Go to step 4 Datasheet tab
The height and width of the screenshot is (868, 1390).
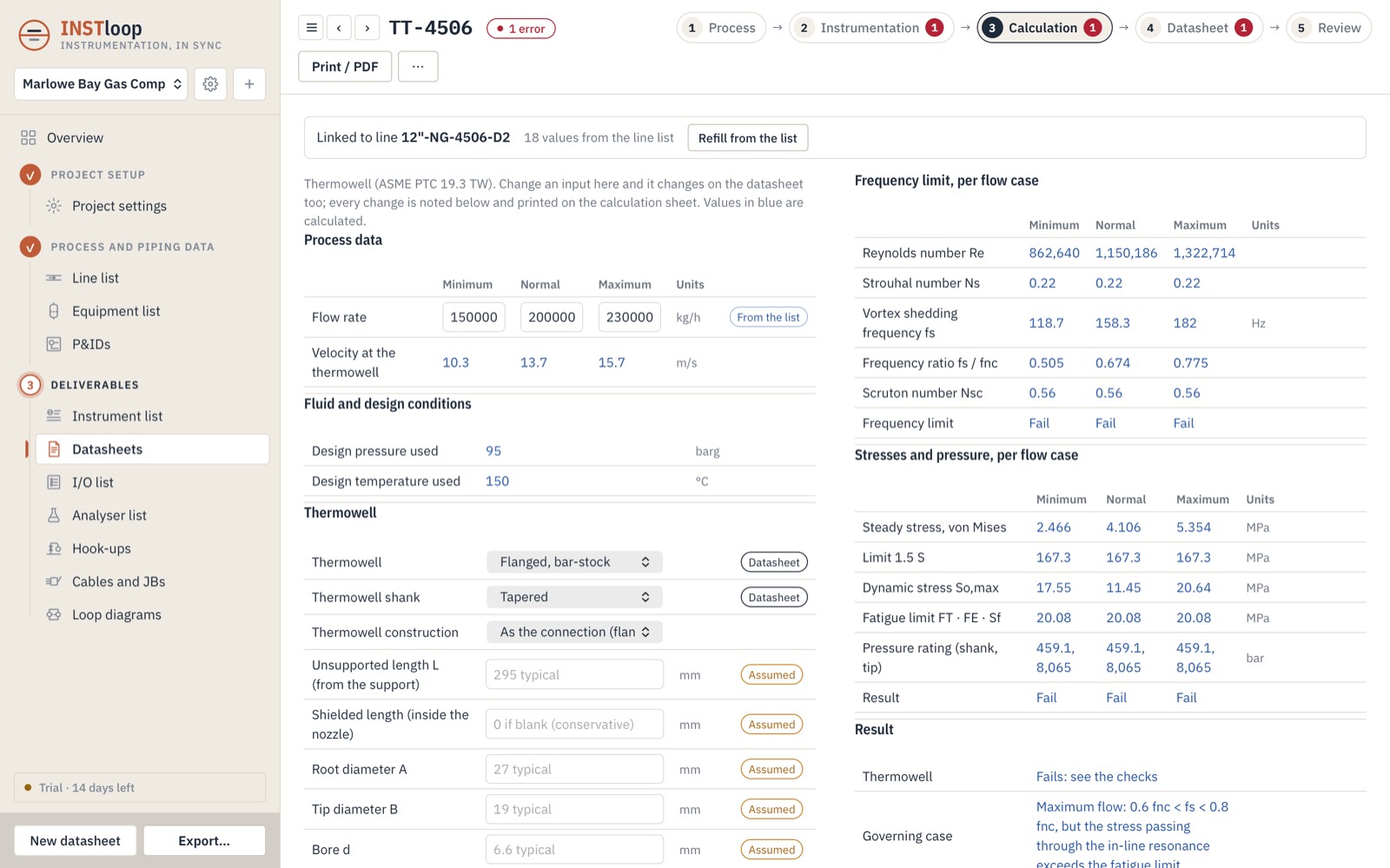click(1199, 28)
